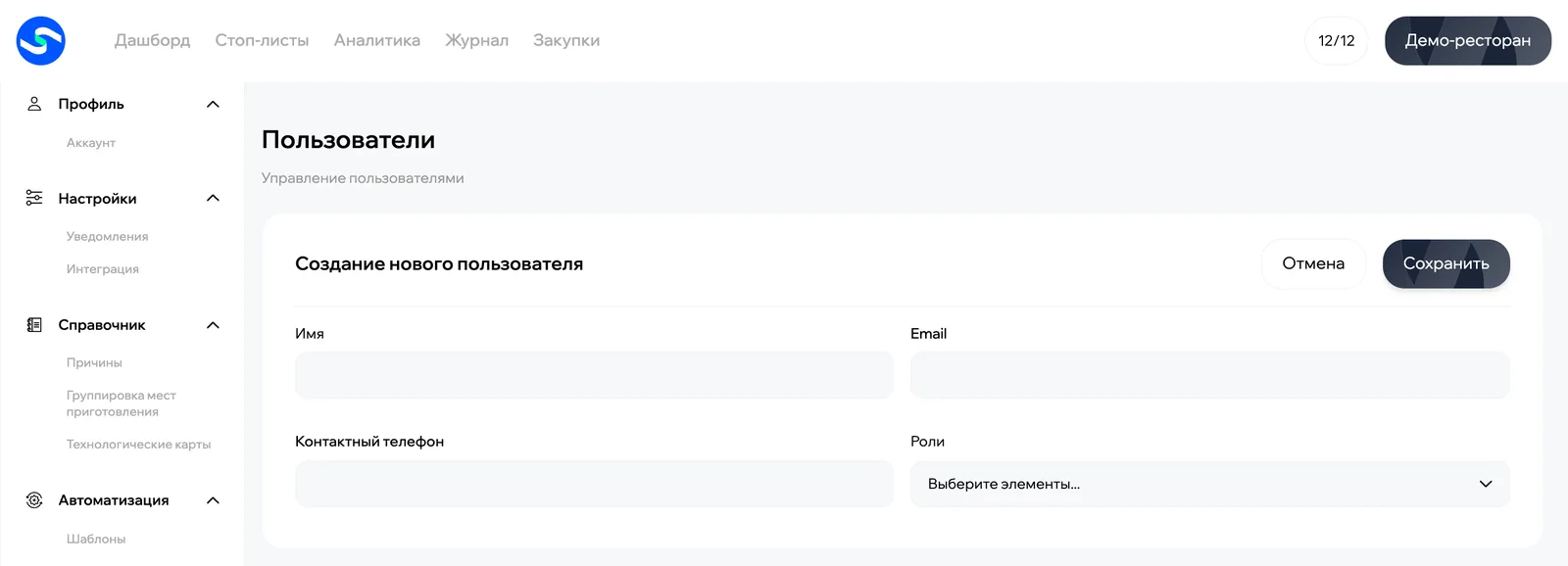
Task: Open Аккаунт in sidebar
Action: point(91,143)
